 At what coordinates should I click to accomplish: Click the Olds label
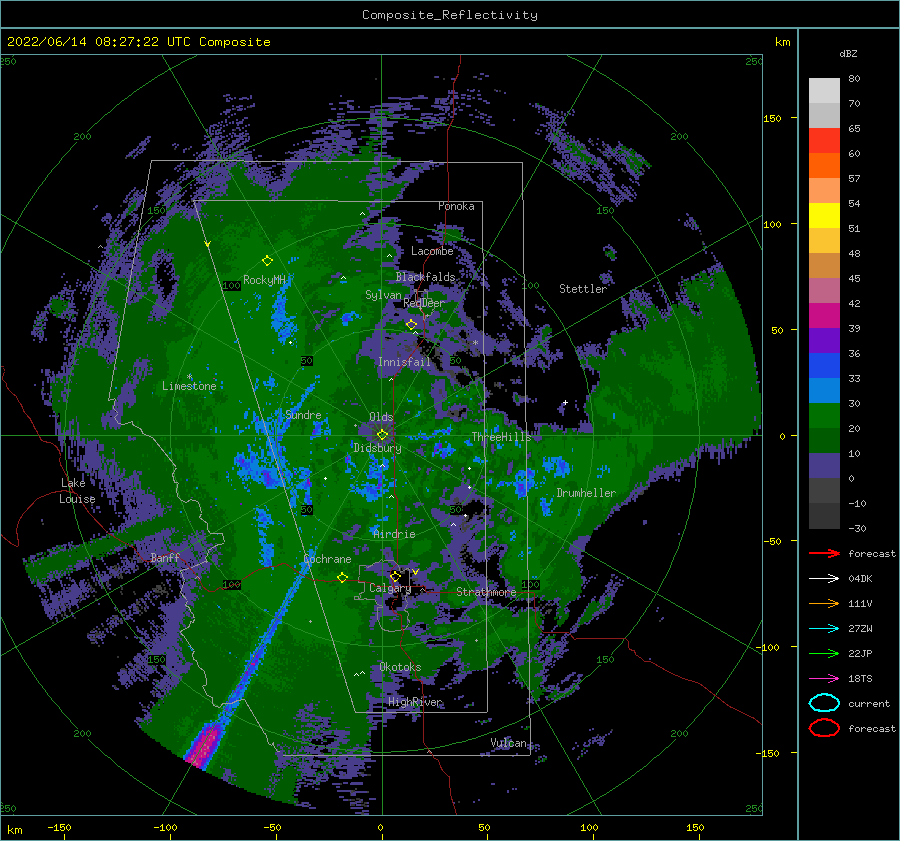[381, 417]
